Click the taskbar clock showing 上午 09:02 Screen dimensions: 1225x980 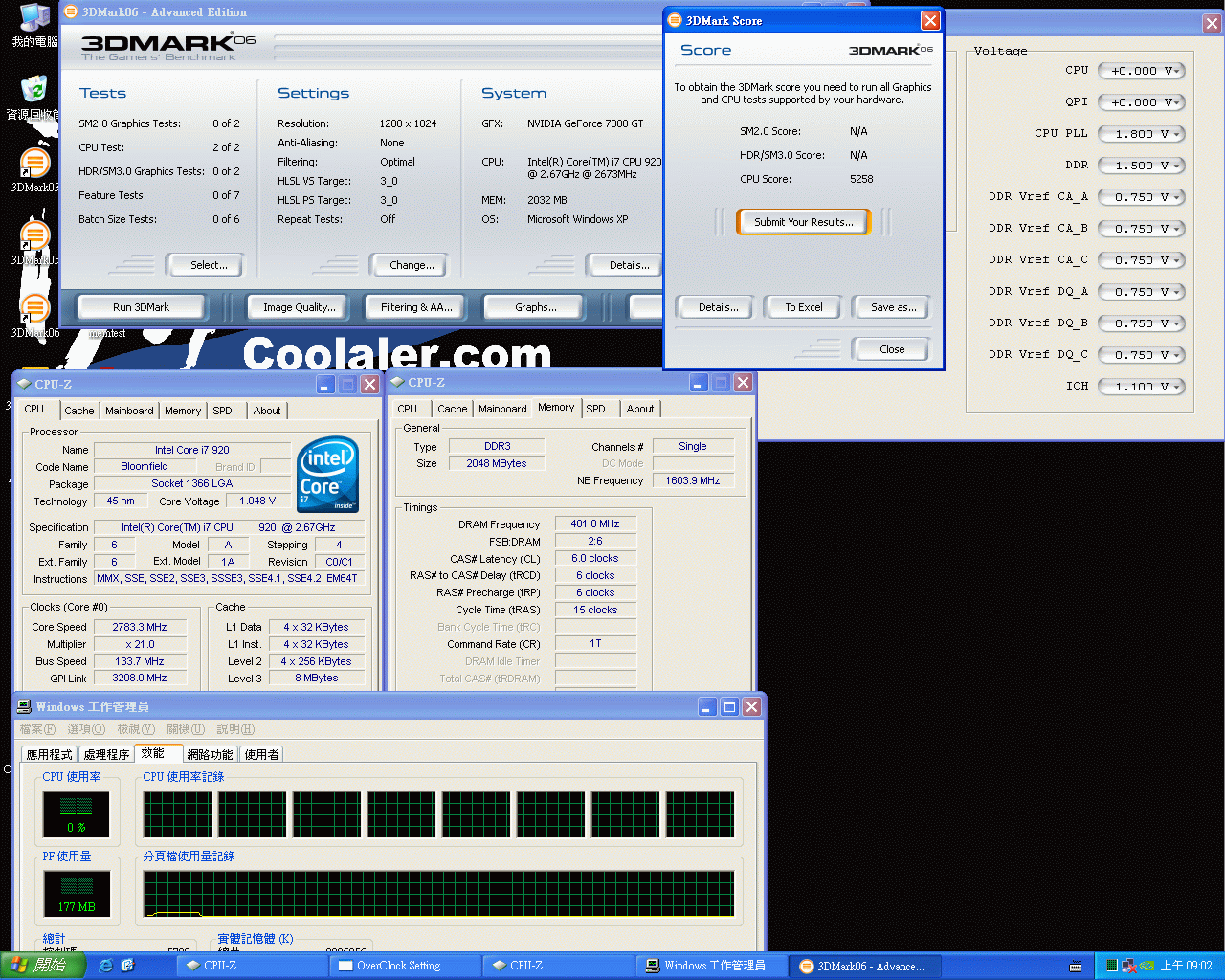coord(1186,966)
